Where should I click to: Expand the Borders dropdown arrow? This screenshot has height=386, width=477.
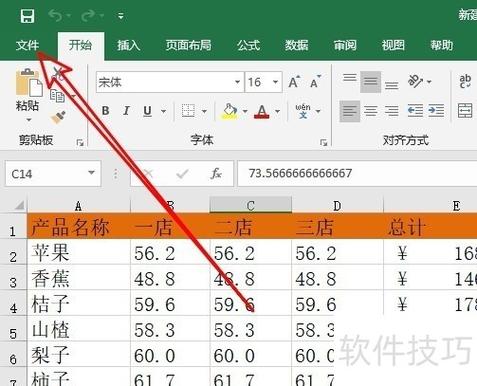(x=204, y=111)
